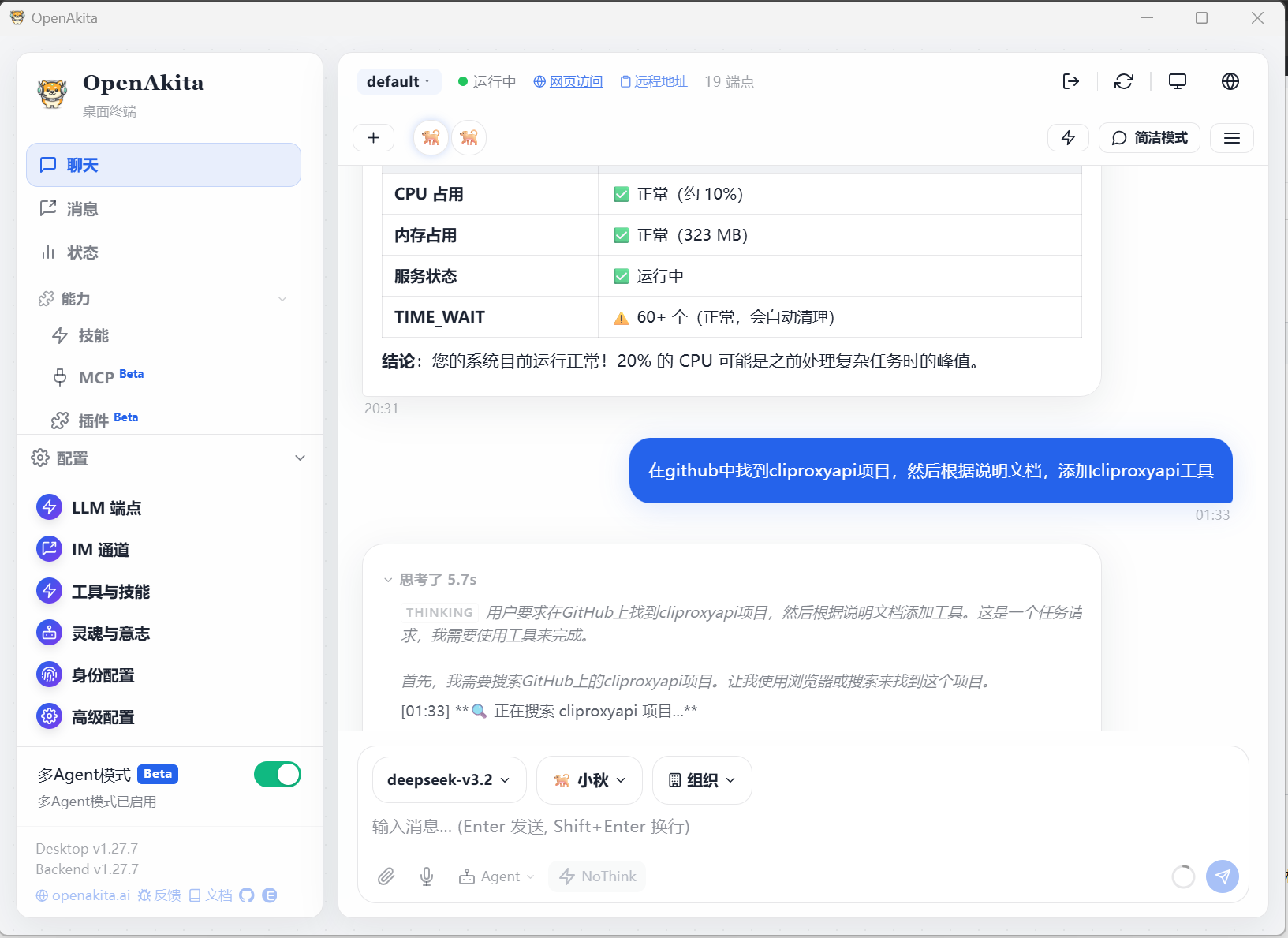Visit the openakita.ai link
The image size is (1288, 938).
83,895
